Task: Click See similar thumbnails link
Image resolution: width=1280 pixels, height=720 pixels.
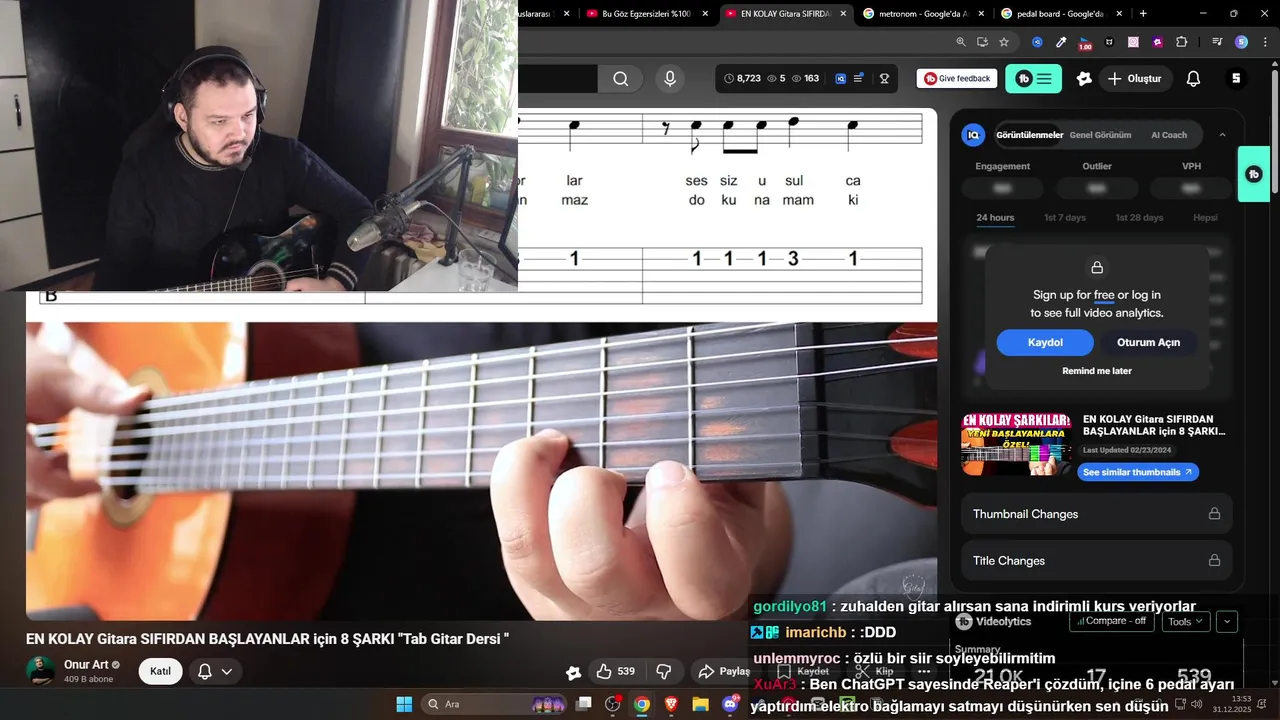Action: [1138, 472]
